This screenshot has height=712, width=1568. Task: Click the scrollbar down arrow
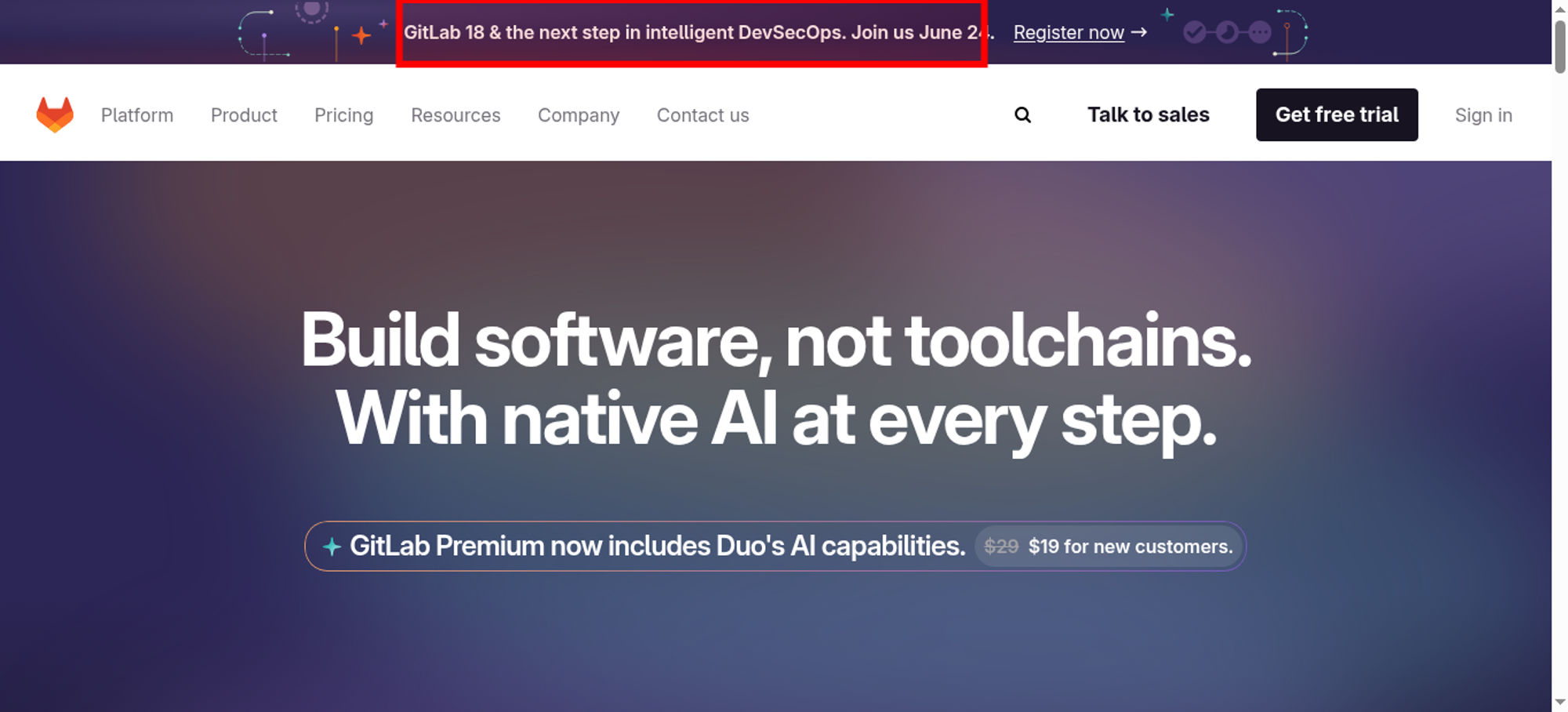point(1560,703)
